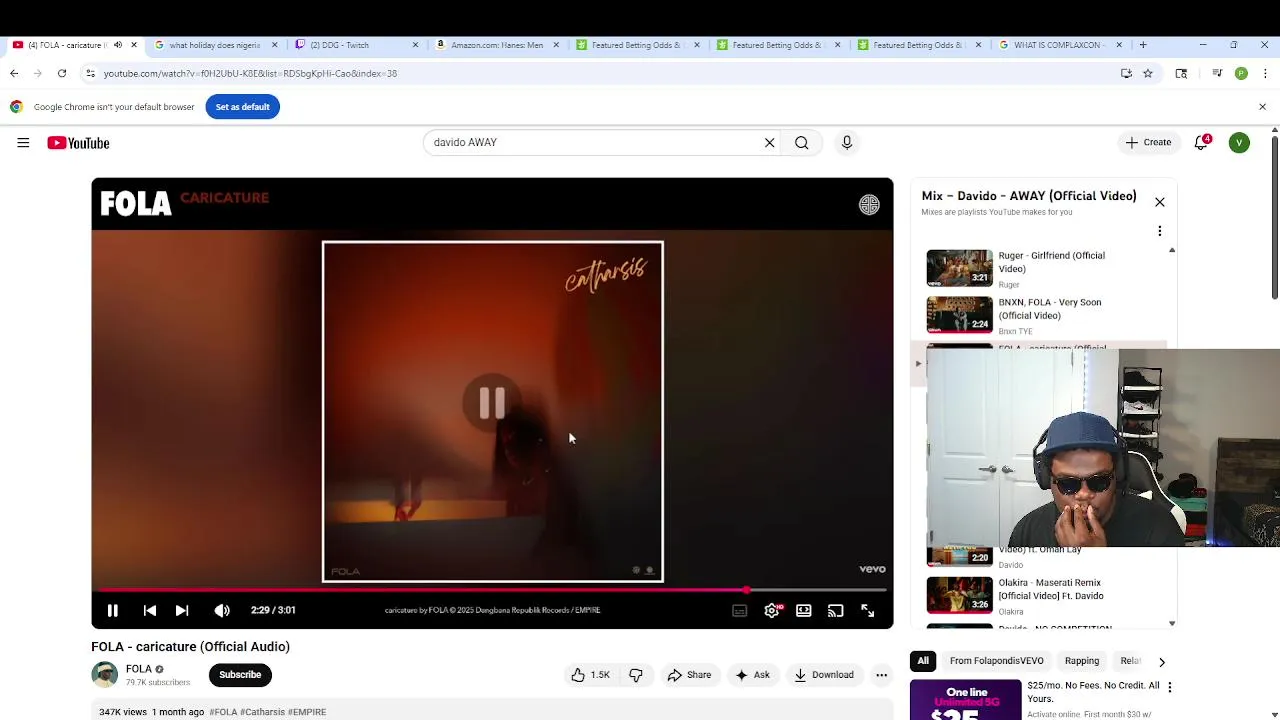Download the video
The height and width of the screenshot is (720, 1280).
824,675
